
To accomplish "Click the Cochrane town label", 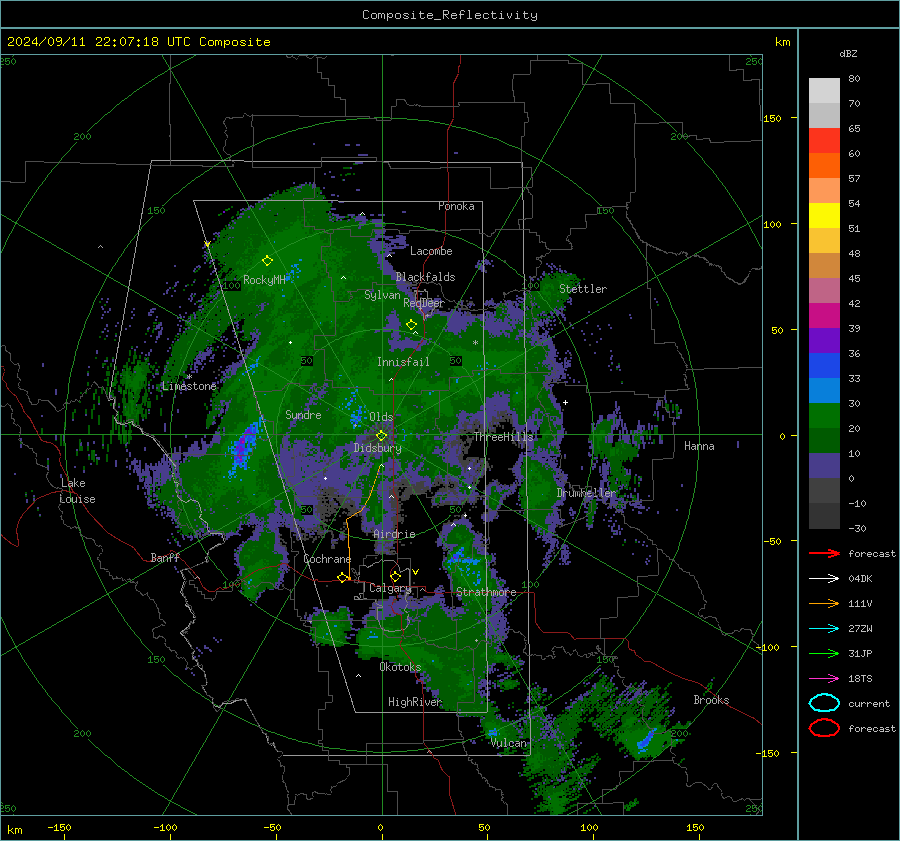I will [327, 559].
